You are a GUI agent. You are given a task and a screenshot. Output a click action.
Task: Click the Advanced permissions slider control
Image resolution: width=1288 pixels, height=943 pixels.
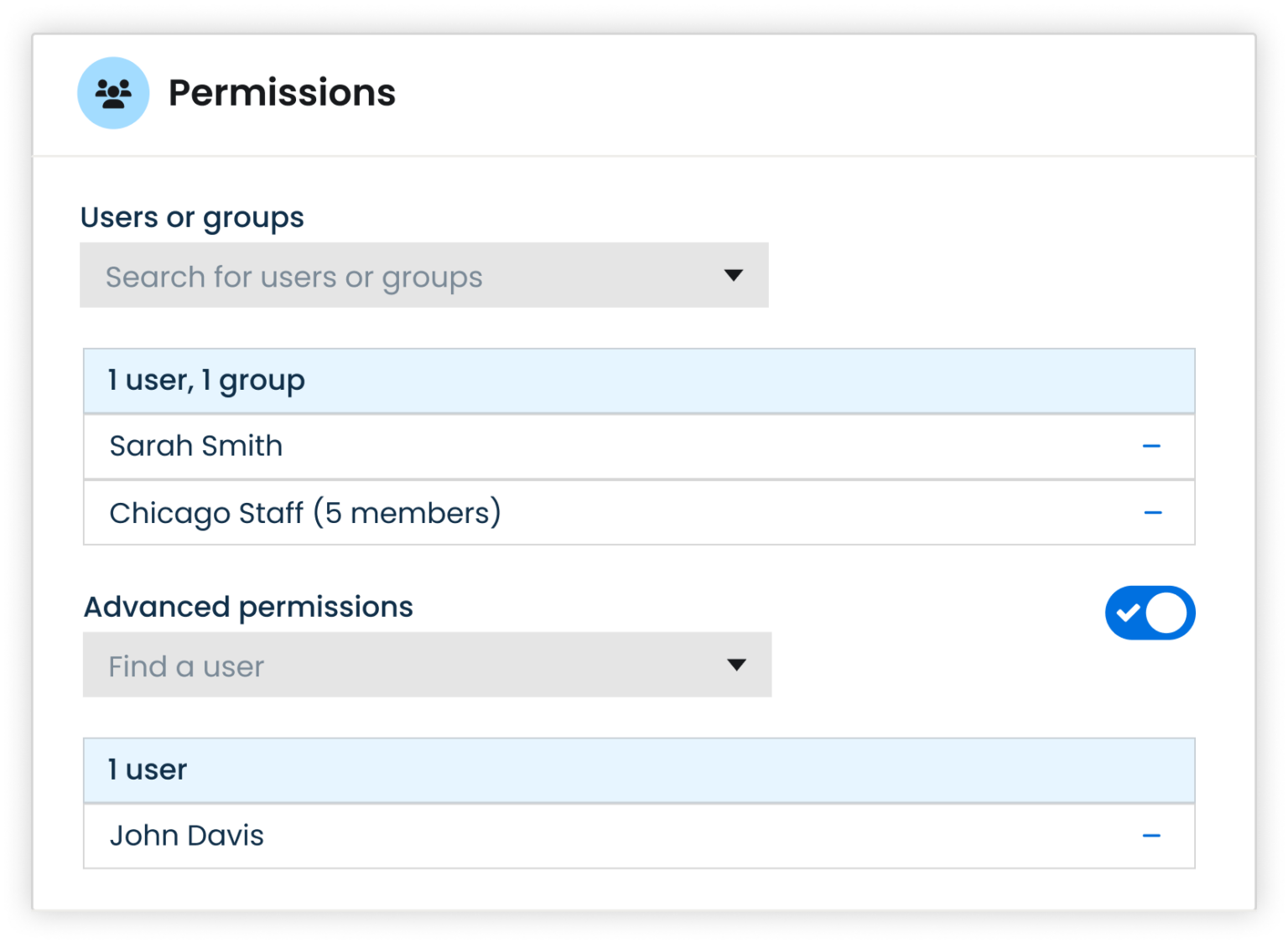pyautogui.click(x=1150, y=613)
